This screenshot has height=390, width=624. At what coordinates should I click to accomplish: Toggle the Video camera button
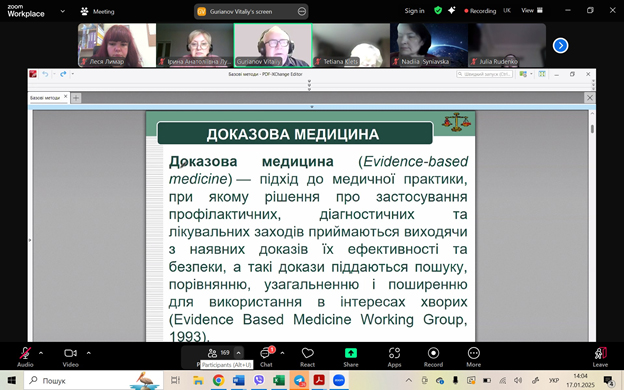click(x=70, y=356)
